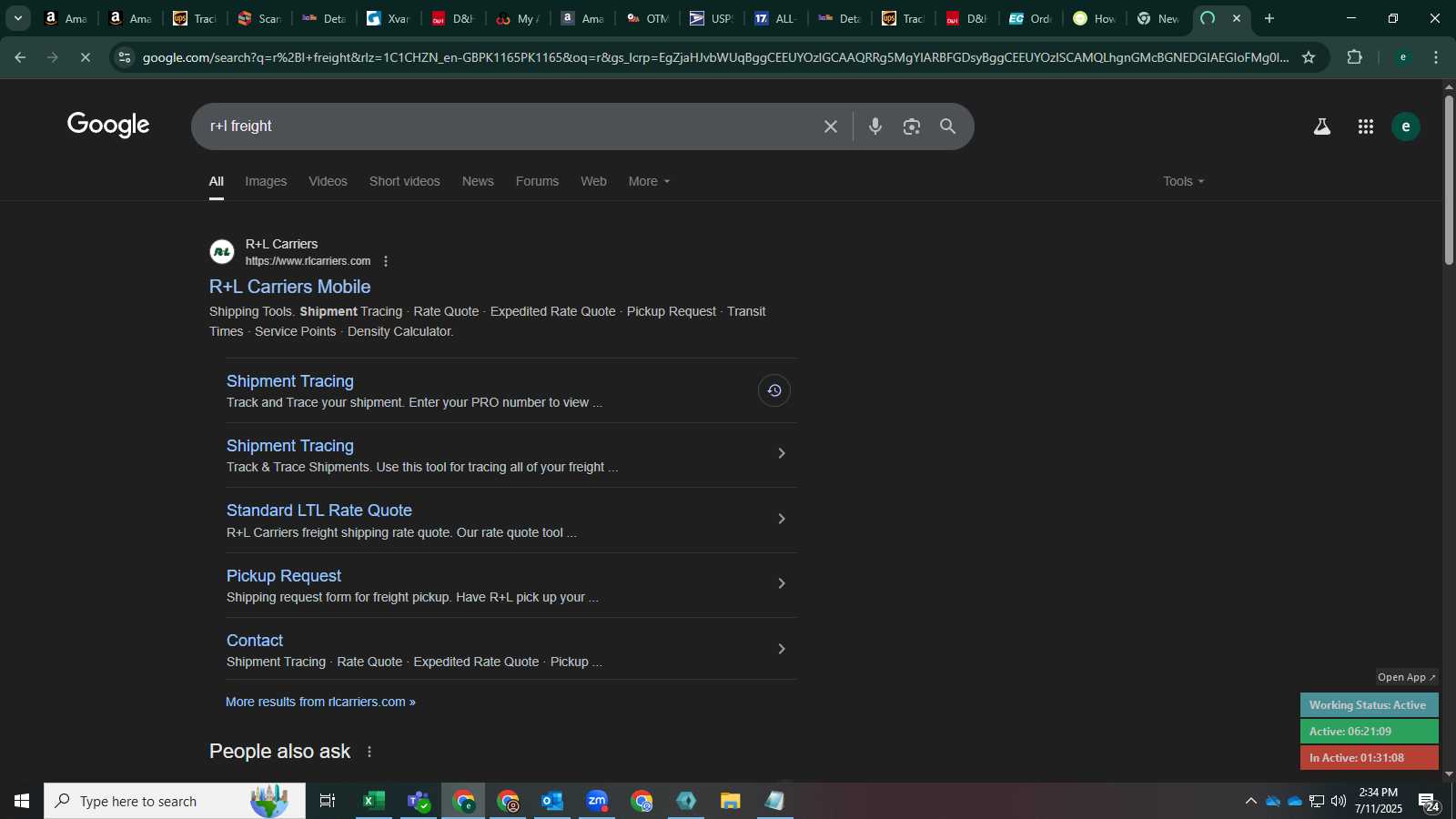Bookmark this page with the star icon

click(x=1309, y=57)
